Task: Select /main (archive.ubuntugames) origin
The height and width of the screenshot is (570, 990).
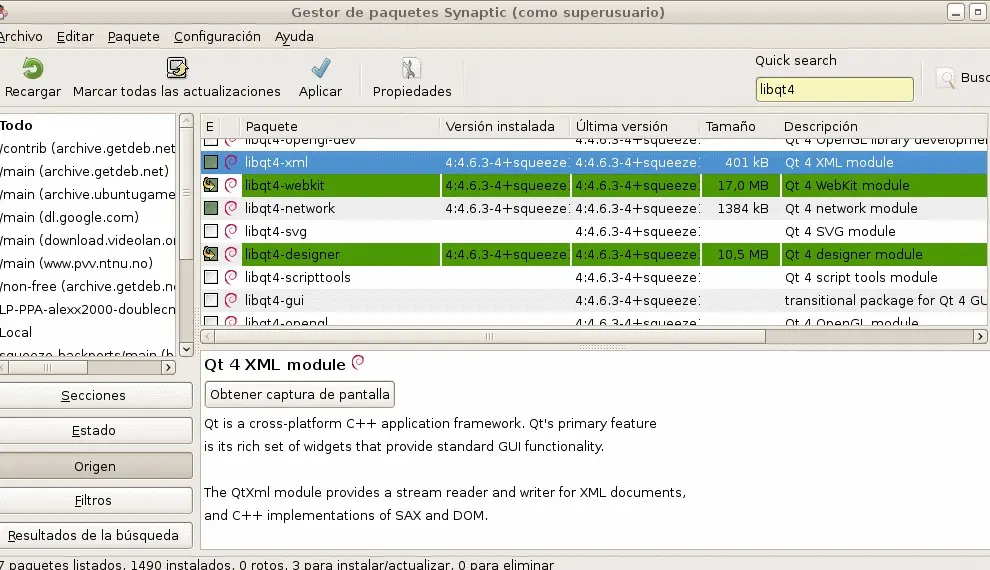Action: pyautogui.click(x=88, y=194)
